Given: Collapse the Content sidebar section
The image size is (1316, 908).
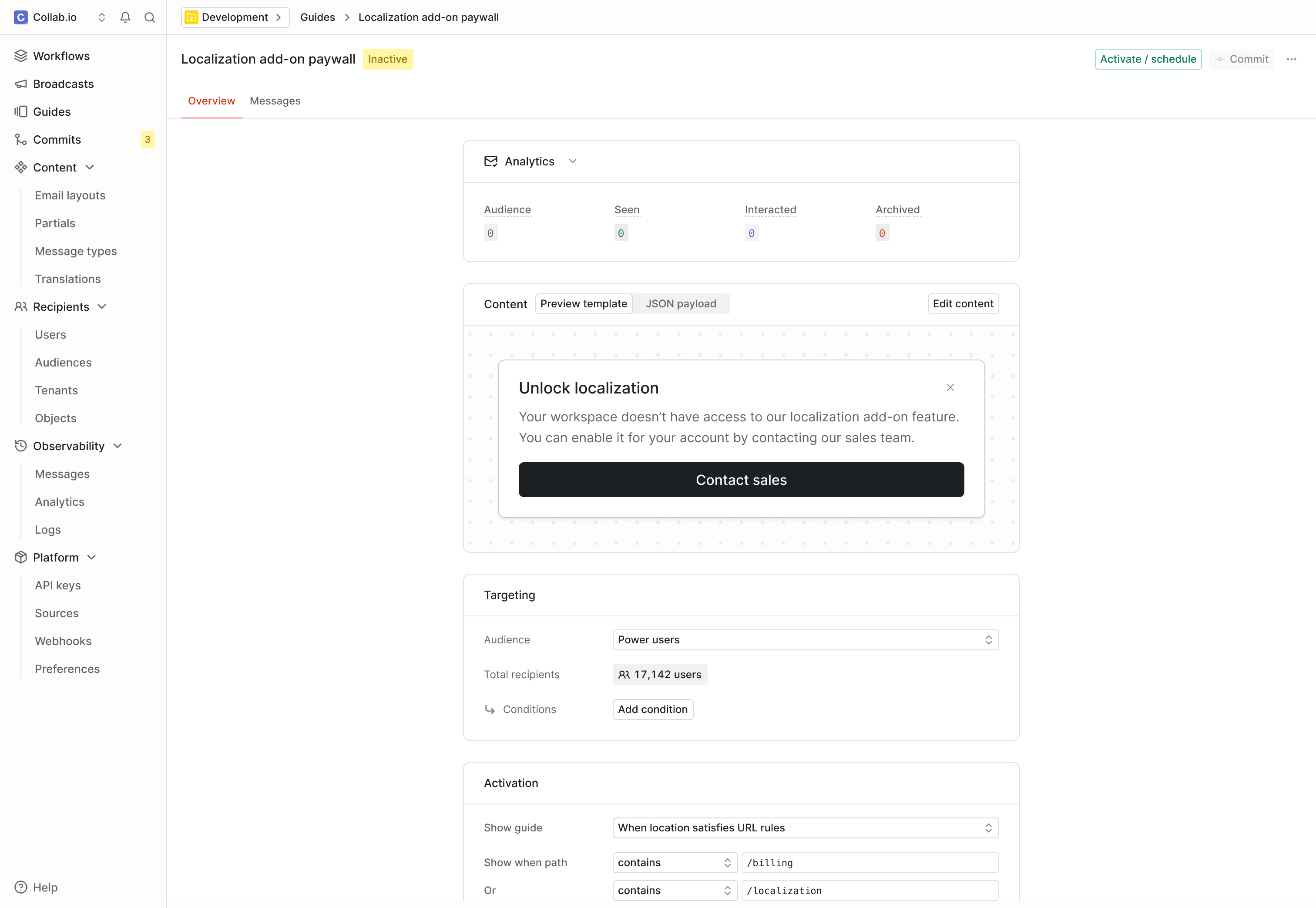Looking at the screenshot, I should coord(90,167).
